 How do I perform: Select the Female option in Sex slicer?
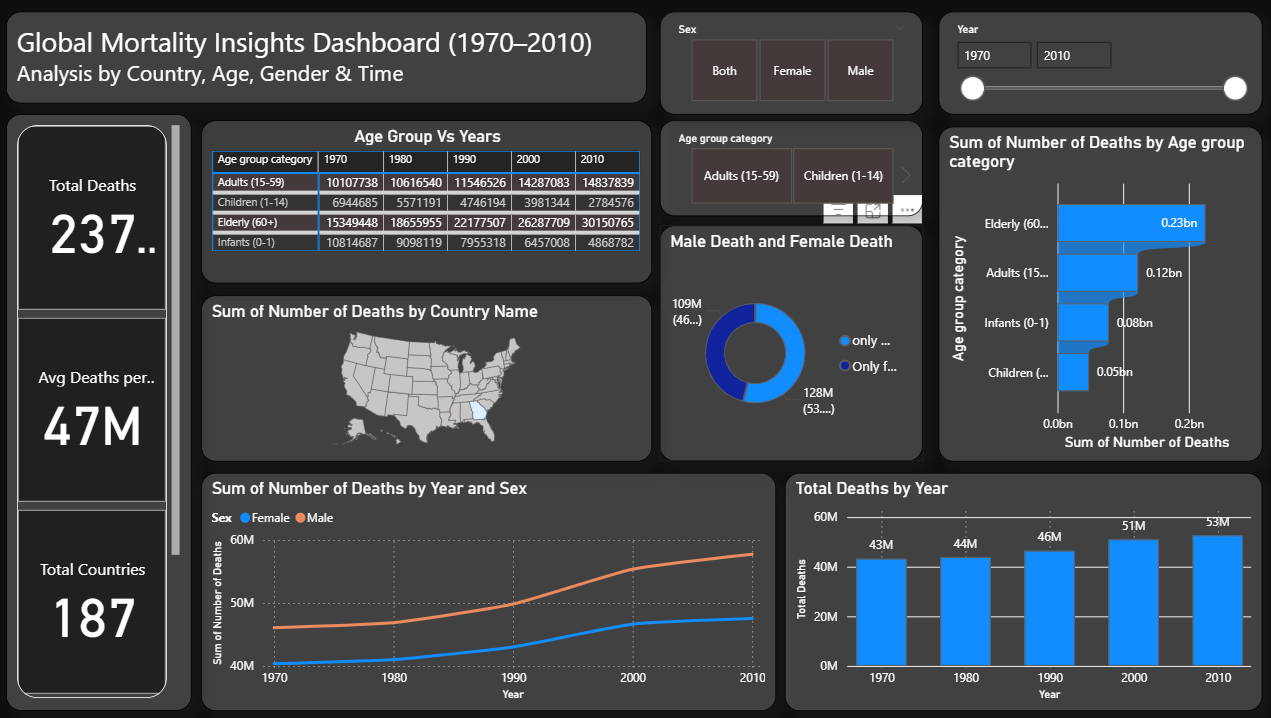[792, 71]
